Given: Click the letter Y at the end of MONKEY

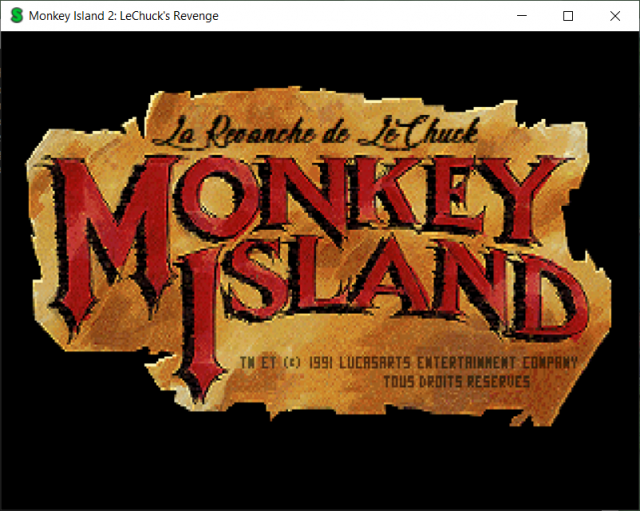Looking at the screenshot, I should coord(527,198).
